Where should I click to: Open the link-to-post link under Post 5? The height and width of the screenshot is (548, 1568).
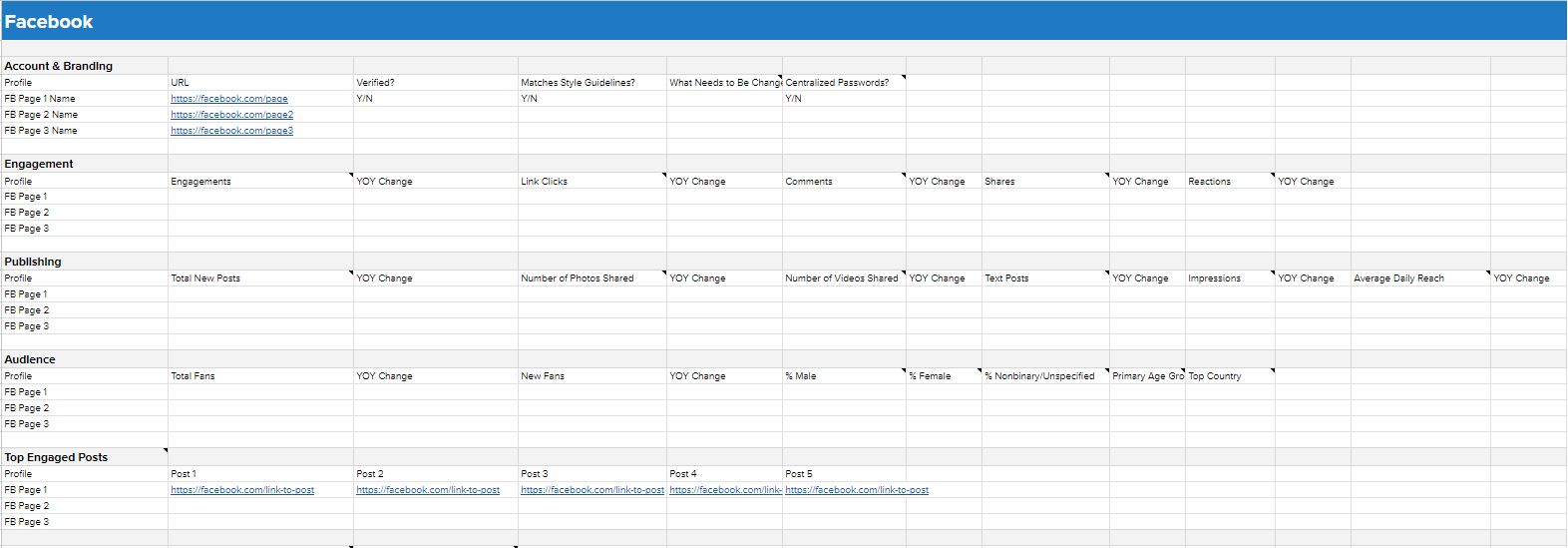pyautogui.click(x=857, y=490)
